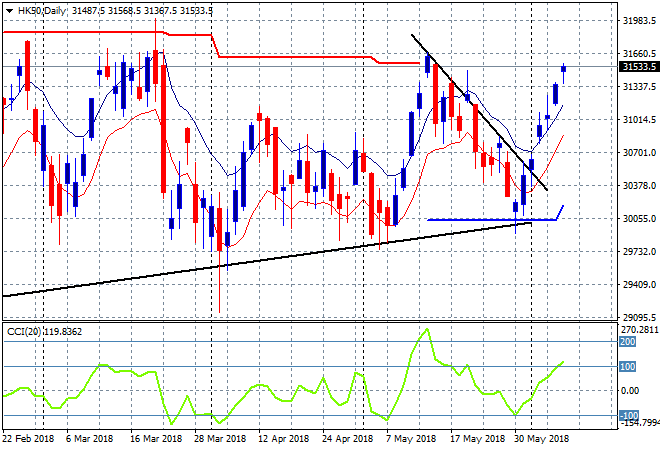Click the green CCI oscillator line peak above 200
The width and height of the screenshot is (660, 450).
pos(427,329)
